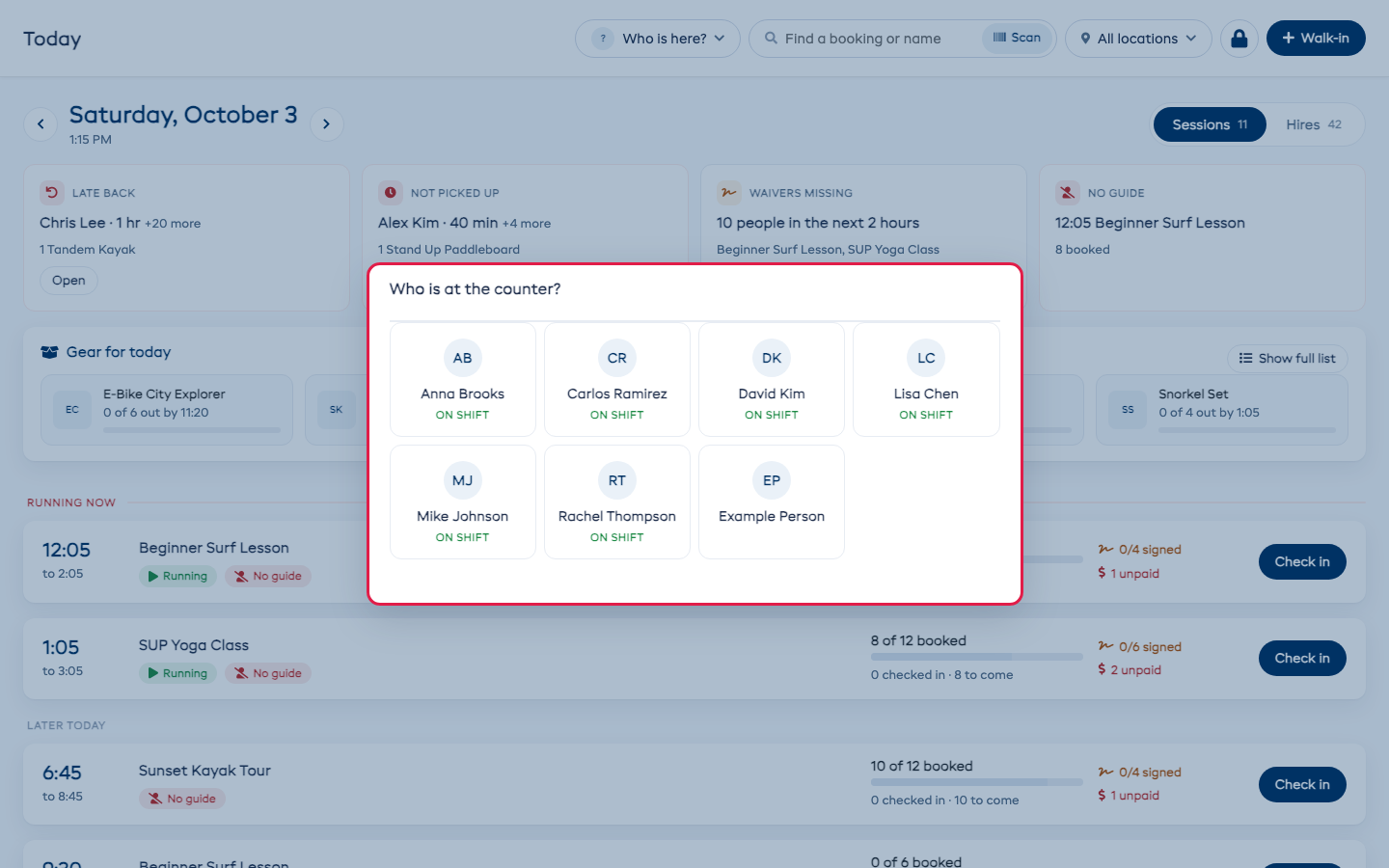This screenshot has width=1389, height=868.
Task: Add a new Walk-in
Action: (1316, 39)
